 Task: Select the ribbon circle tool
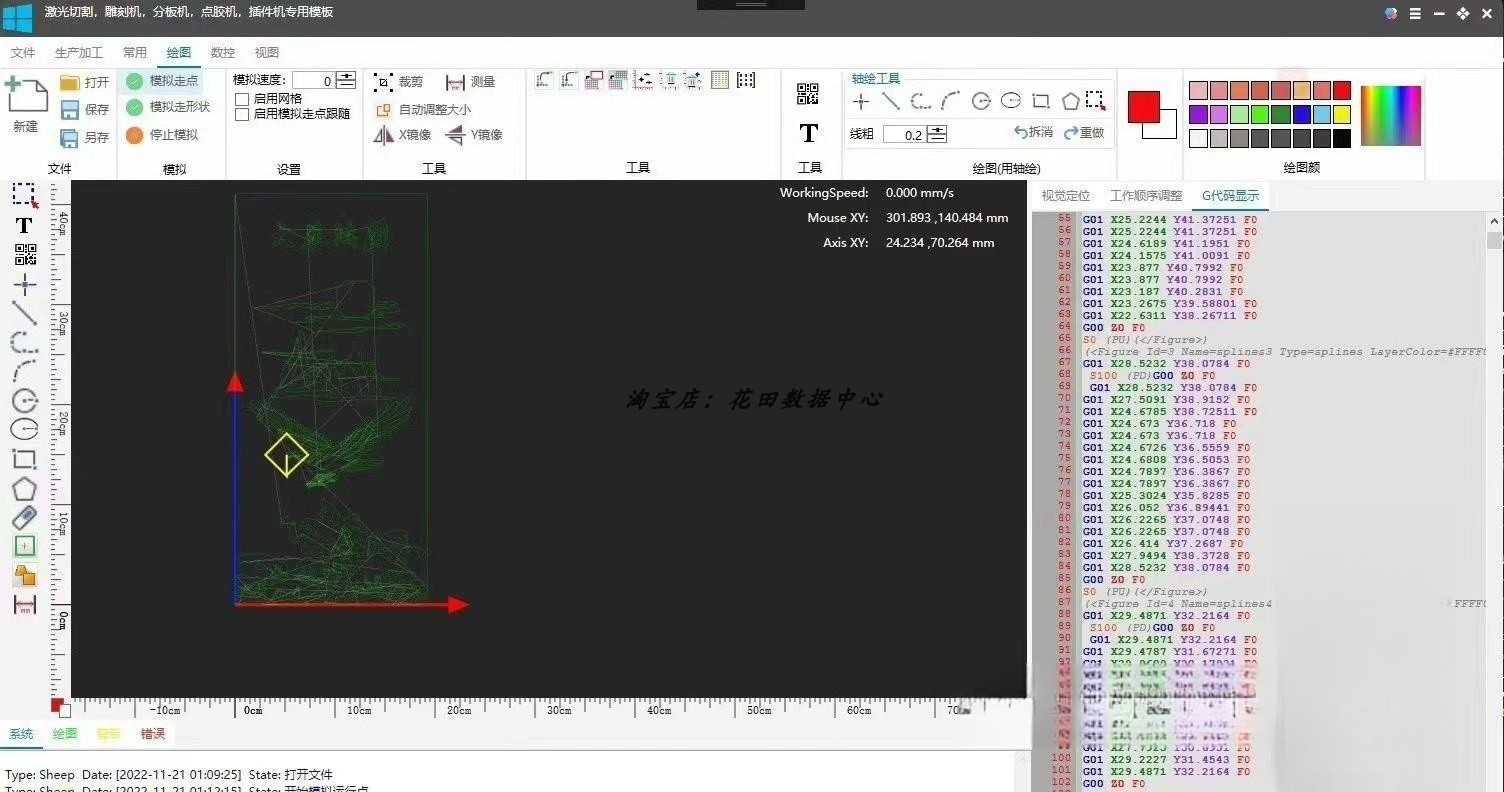(981, 101)
